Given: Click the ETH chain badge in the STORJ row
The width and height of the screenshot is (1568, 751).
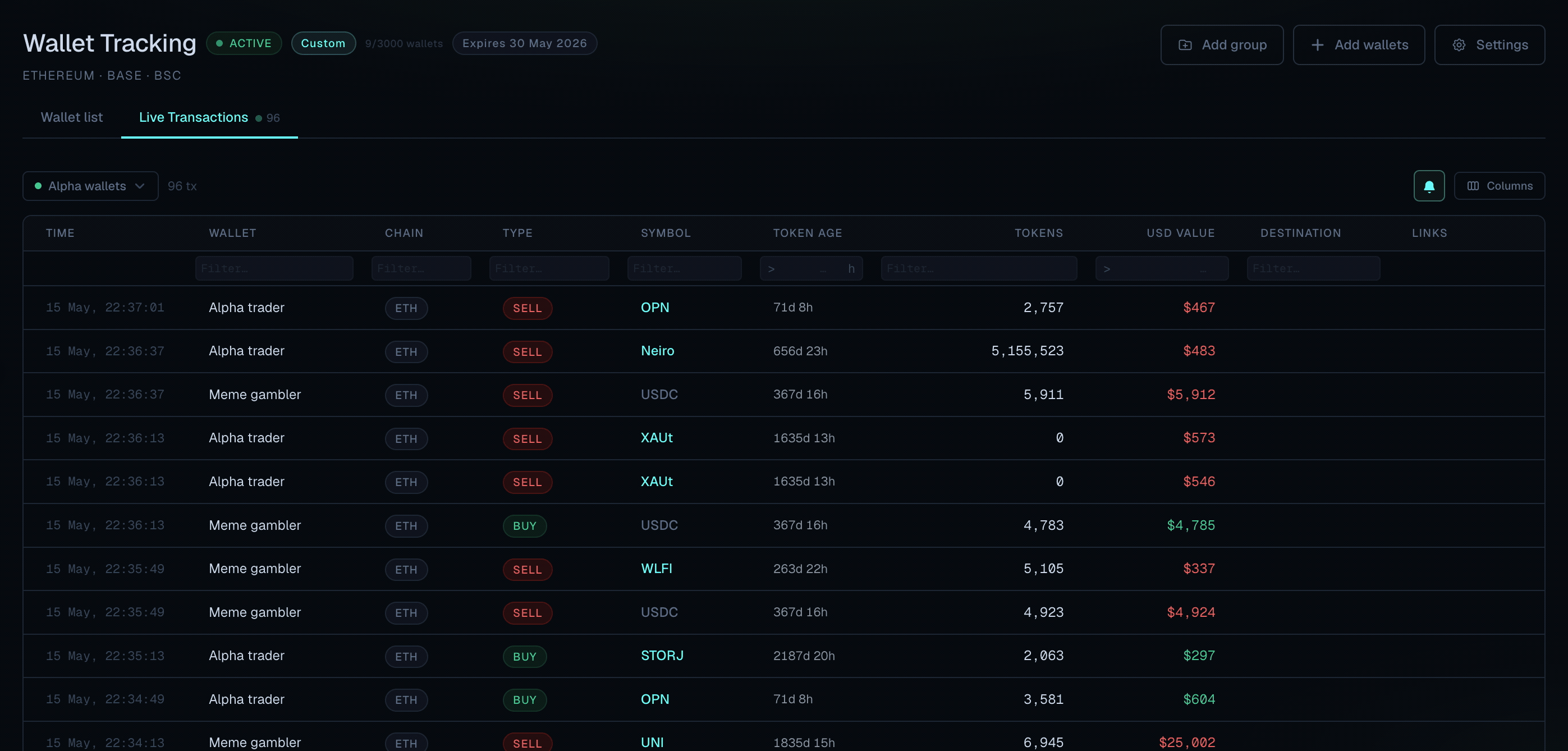Looking at the screenshot, I should point(406,657).
